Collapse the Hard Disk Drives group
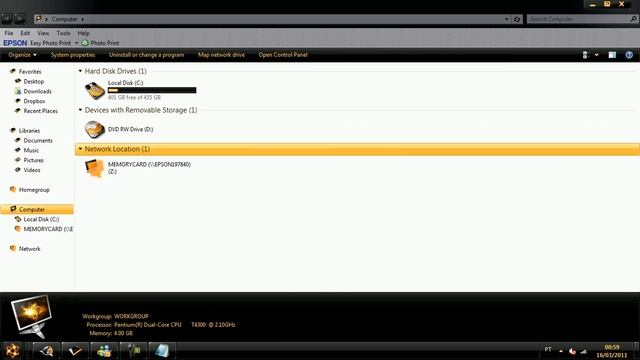Viewport: 640px width, 360px height. 80,71
